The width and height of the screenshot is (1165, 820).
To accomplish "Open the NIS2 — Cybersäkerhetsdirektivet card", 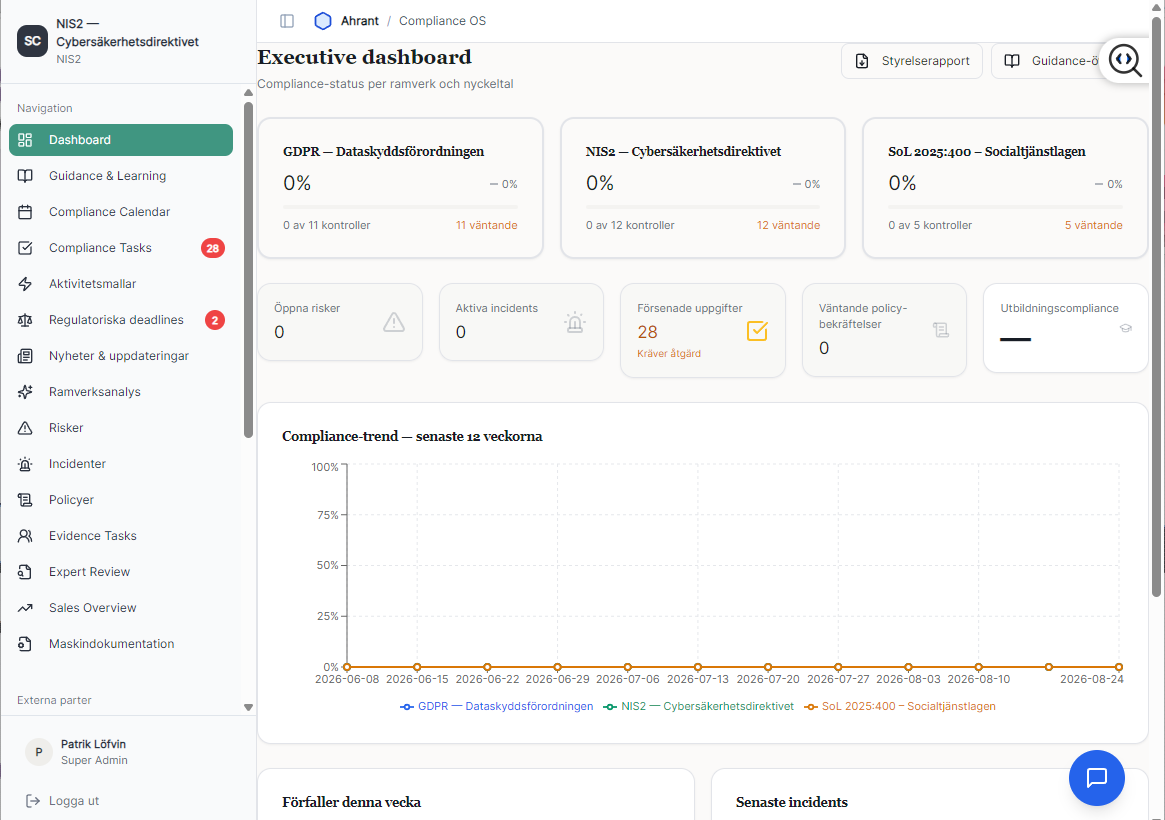I will [703, 188].
